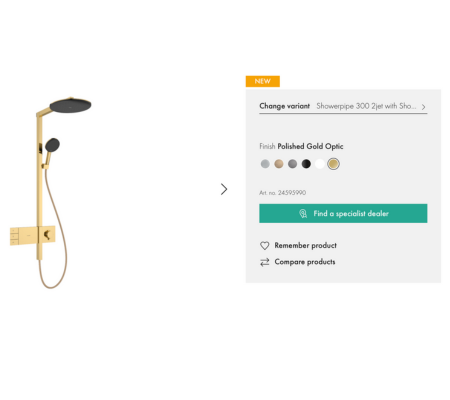Image resolution: width=450 pixels, height=400 pixels.
Task: Choose the matt white finish swatch
Action: coord(320,164)
